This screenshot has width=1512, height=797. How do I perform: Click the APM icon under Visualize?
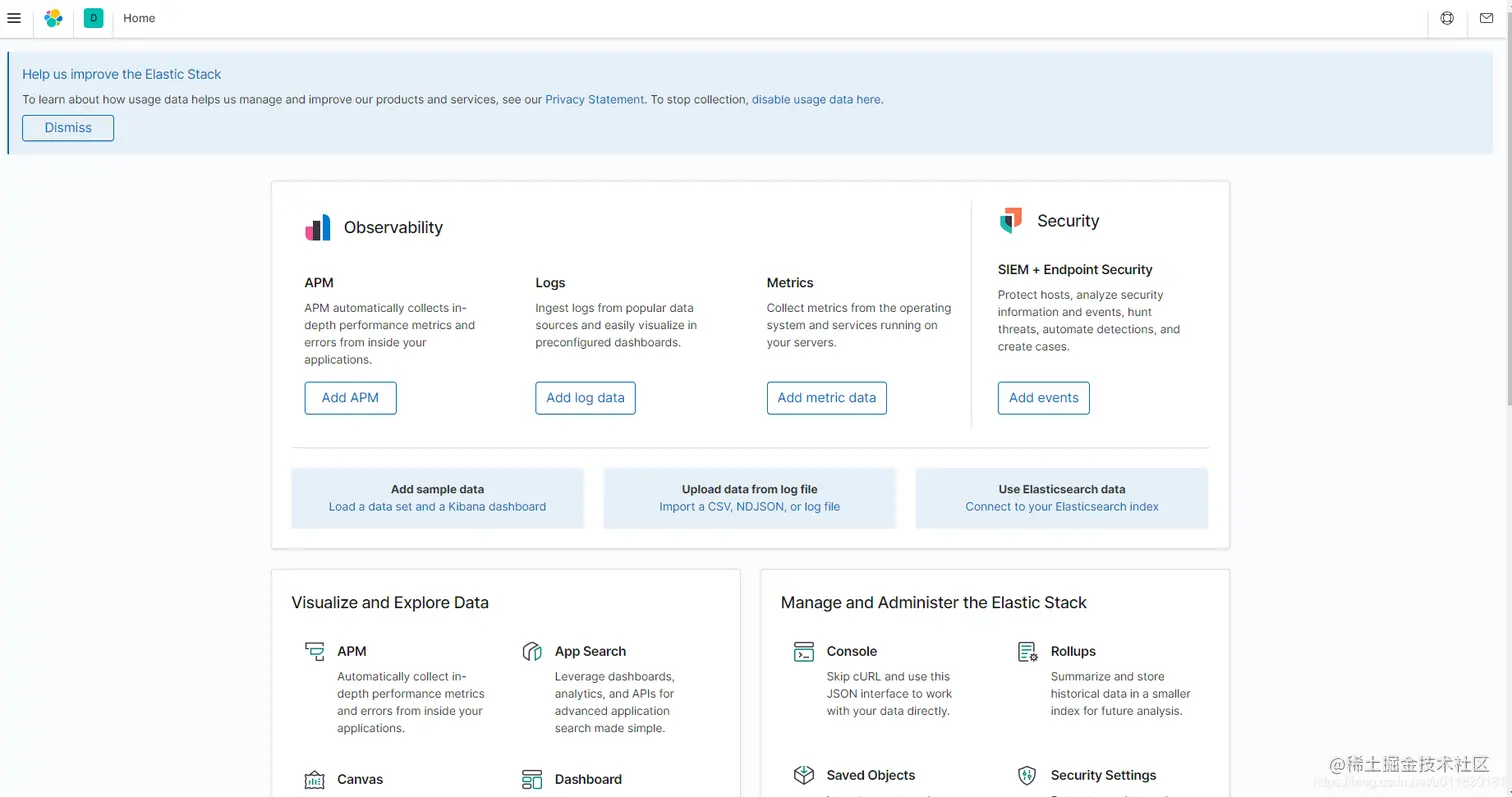(315, 652)
